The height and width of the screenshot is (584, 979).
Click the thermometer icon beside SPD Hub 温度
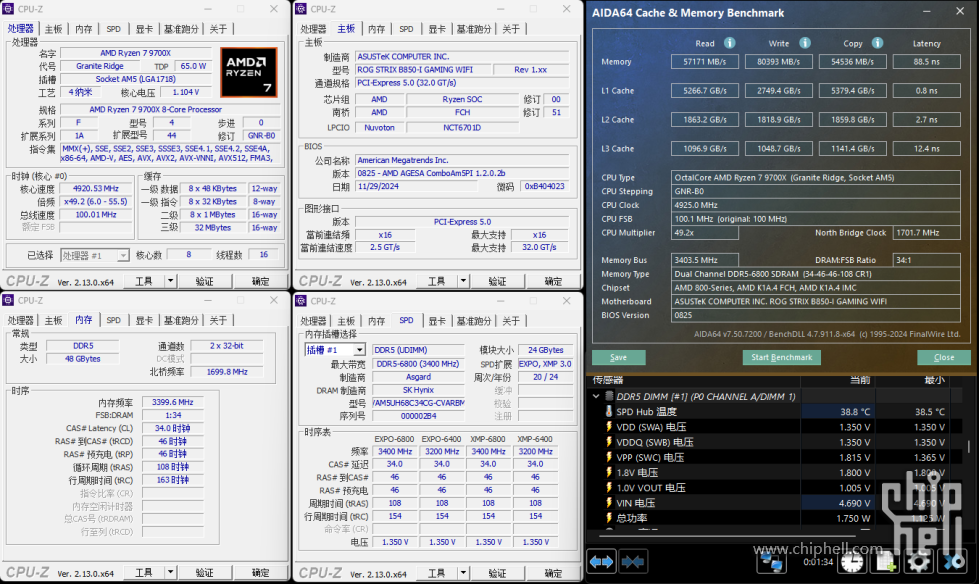609,411
